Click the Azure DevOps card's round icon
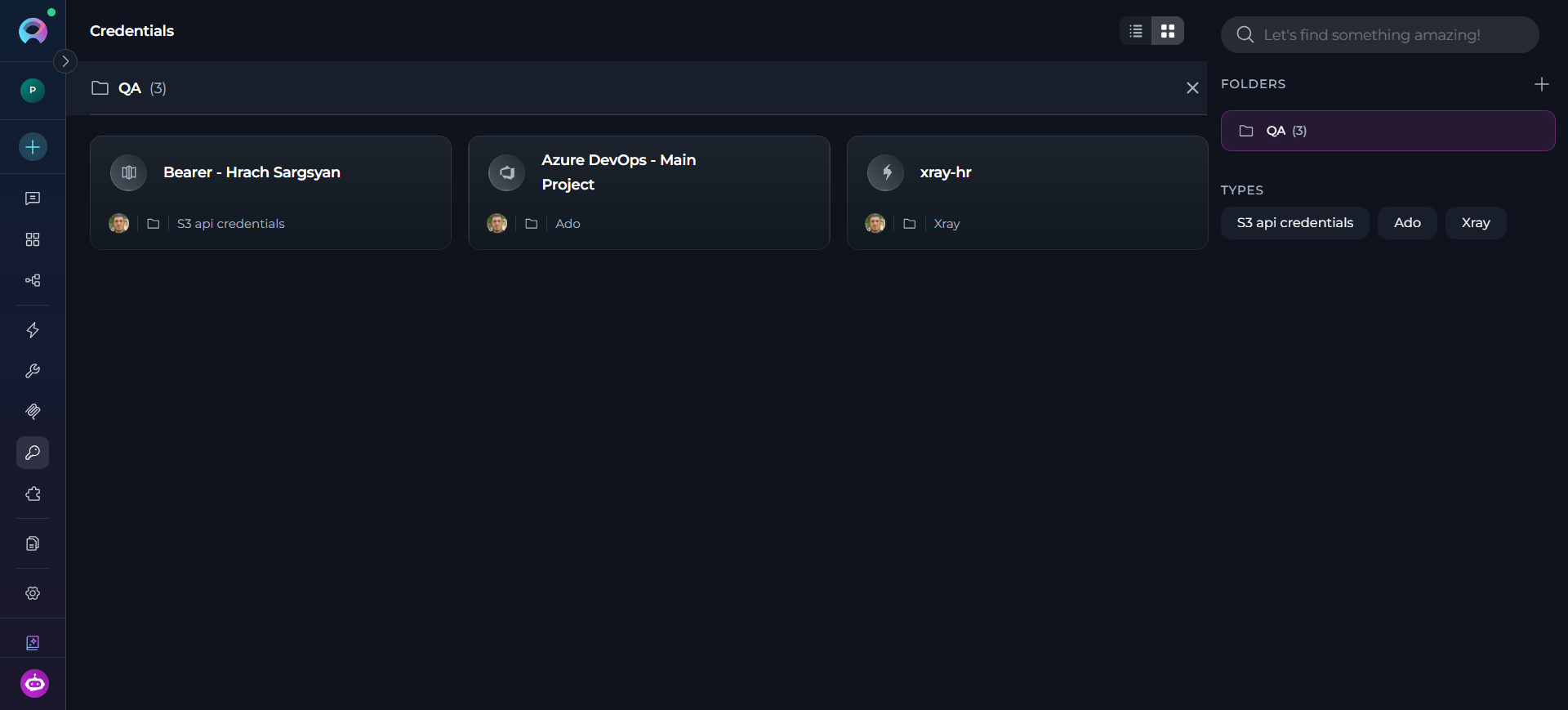Image resolution: width=1568 pixels, height=710 pixels. coord(506,172)
